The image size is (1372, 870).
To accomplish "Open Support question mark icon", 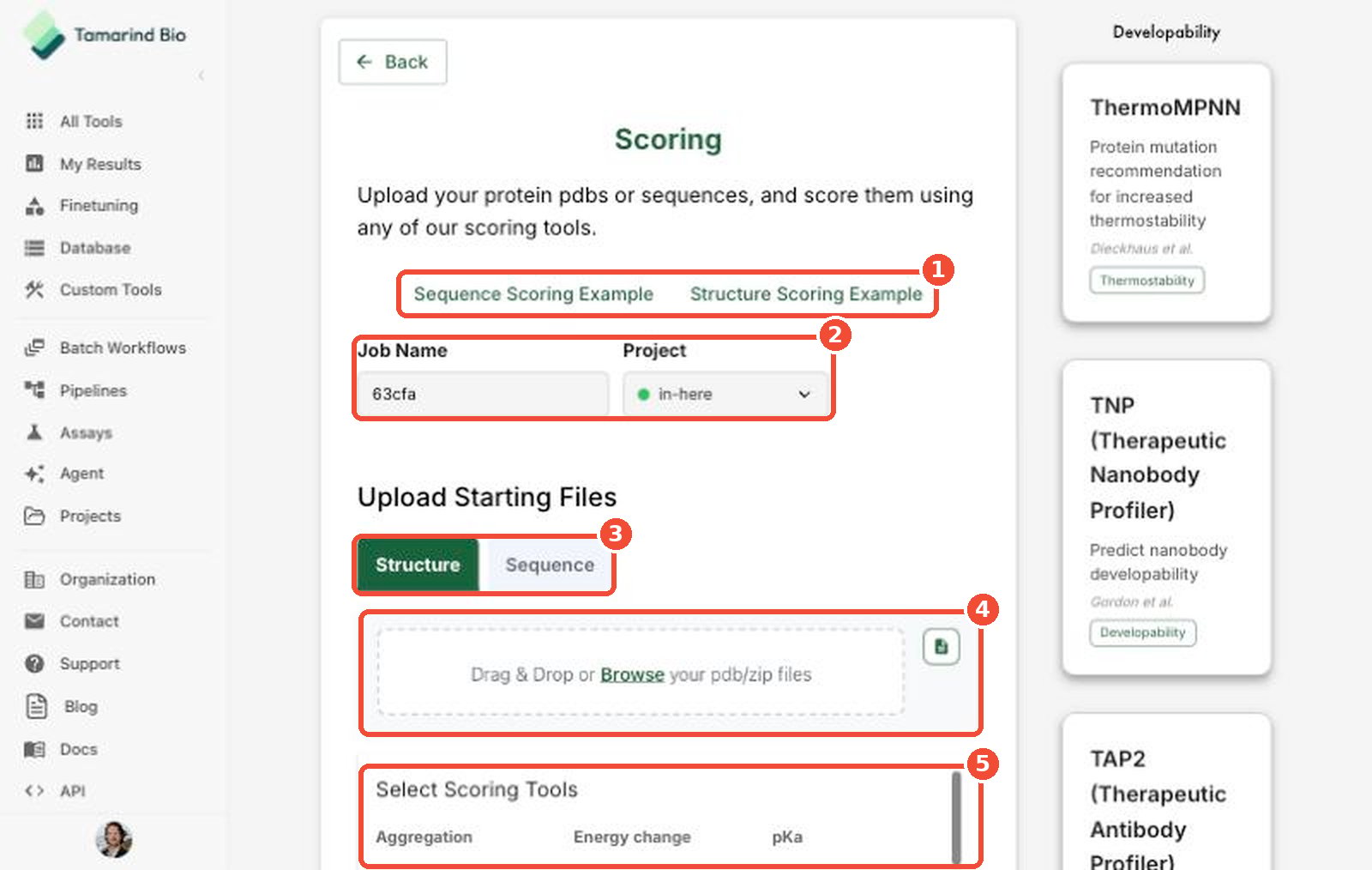I will (34, 663).
